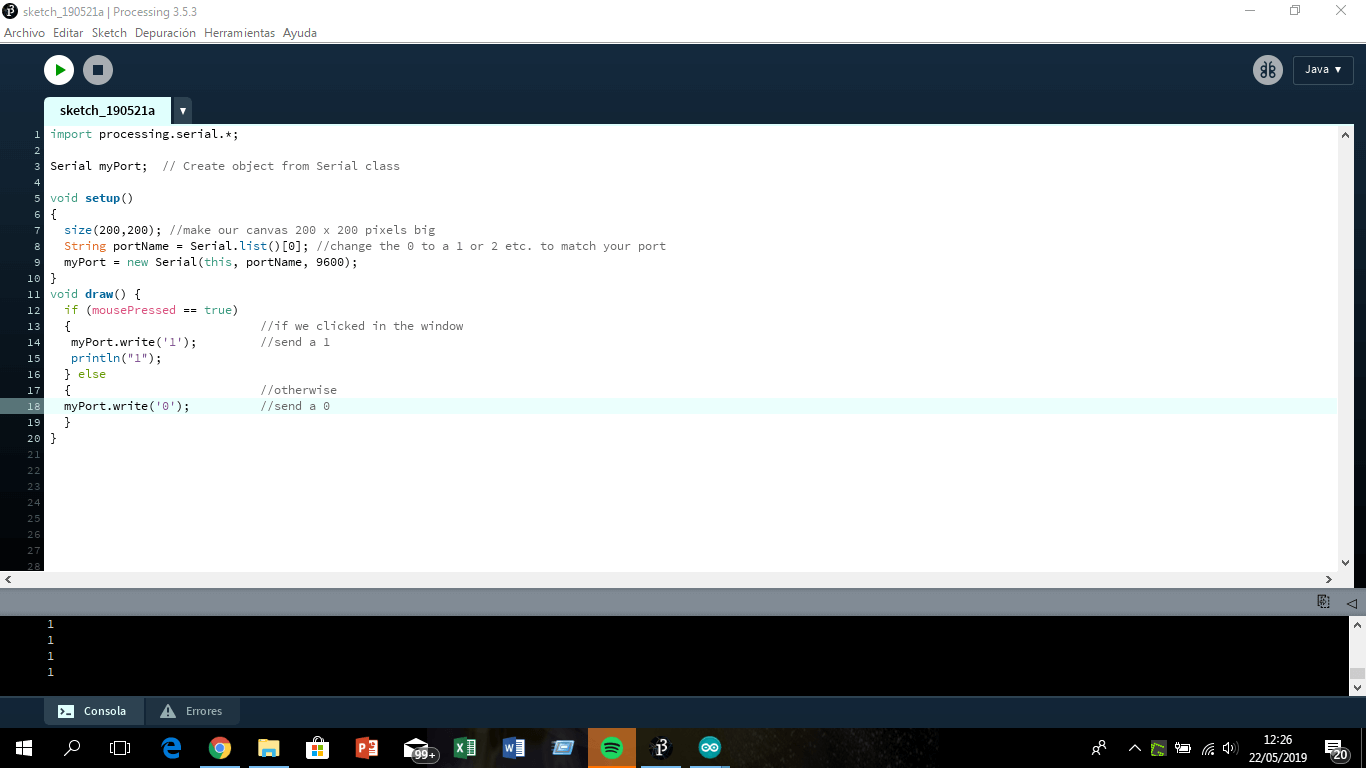Click the '//otherwise' comment
Image resolution: width=1366 pixels, height=768 pixels.
pos(298,390)
